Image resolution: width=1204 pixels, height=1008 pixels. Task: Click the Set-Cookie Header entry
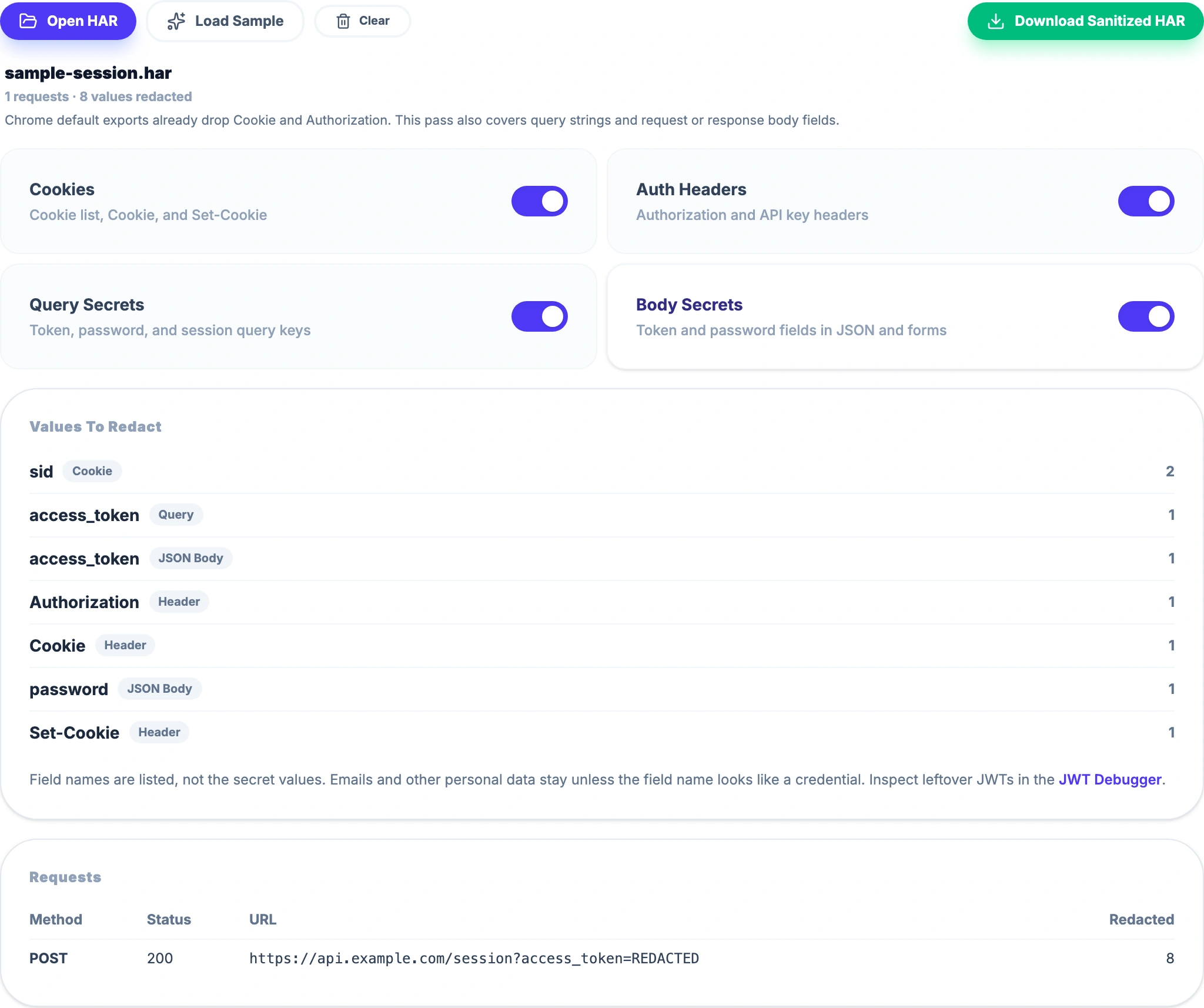pyautogui.click(x=602, y=732)
